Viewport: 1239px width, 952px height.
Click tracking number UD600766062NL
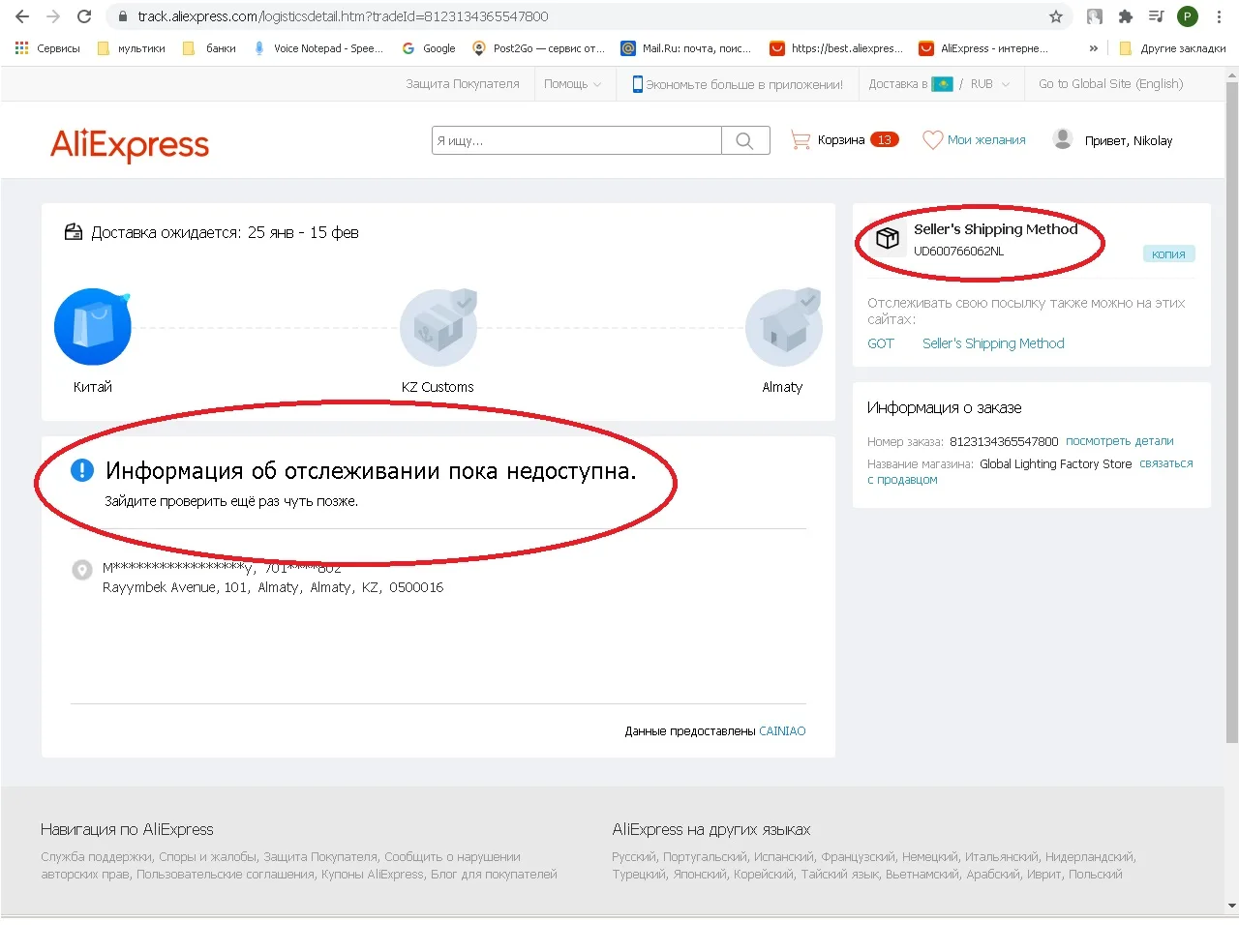click(x=958, y=252)
